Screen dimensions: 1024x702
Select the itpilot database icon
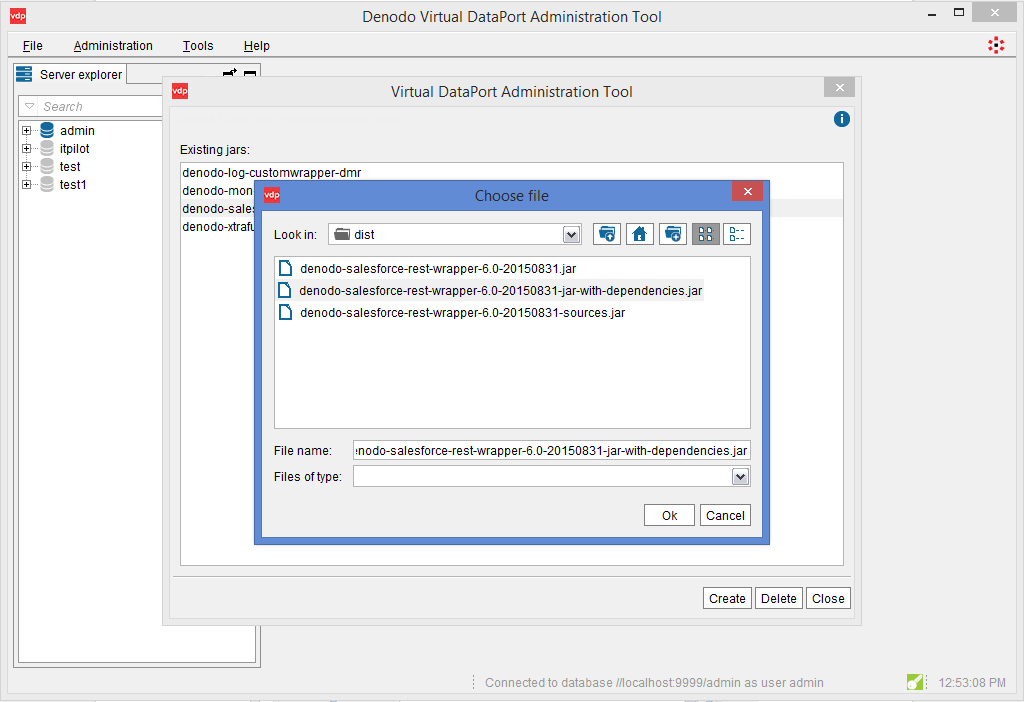(47, 148)
